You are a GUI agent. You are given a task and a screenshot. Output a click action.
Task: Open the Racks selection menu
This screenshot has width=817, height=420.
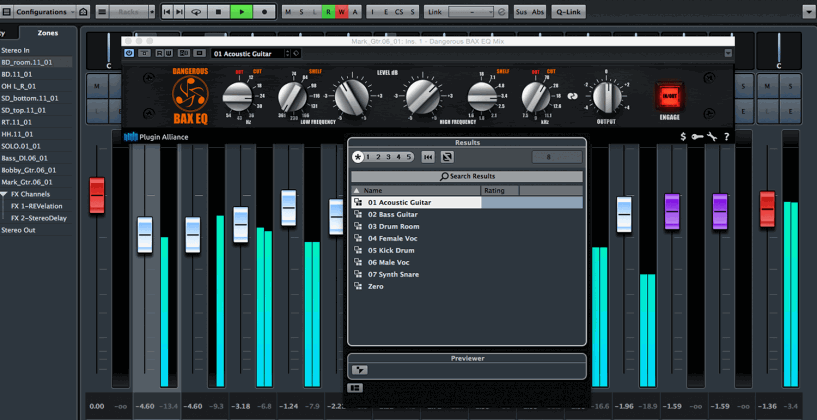[x=128, y=11]
